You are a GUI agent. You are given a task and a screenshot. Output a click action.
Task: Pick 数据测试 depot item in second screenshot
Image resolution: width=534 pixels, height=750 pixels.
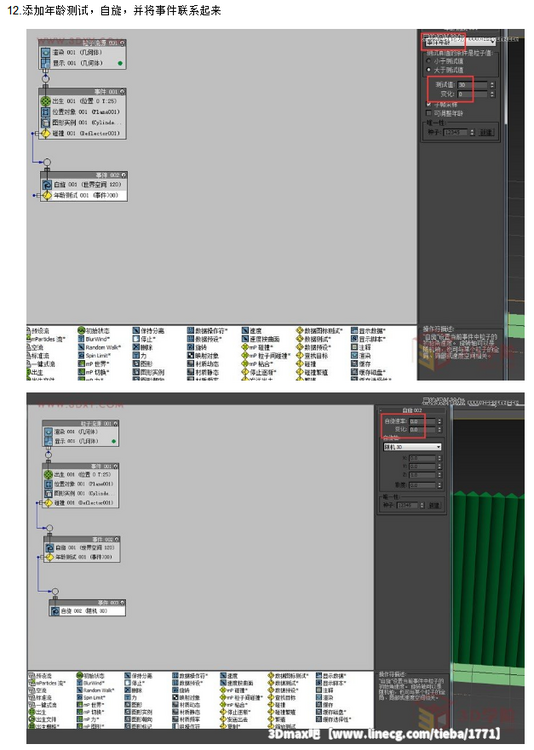click(283, 683)
